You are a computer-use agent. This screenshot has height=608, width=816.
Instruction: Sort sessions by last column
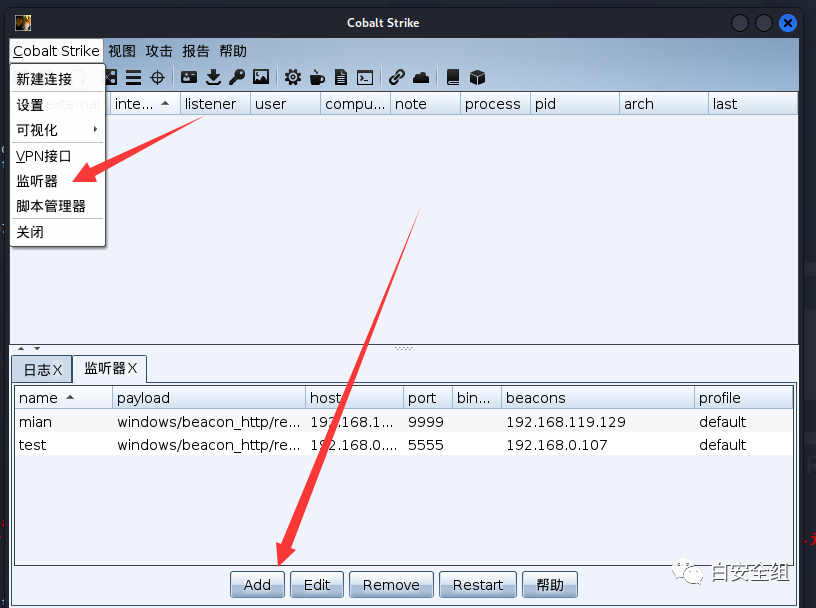click(753, 104)
